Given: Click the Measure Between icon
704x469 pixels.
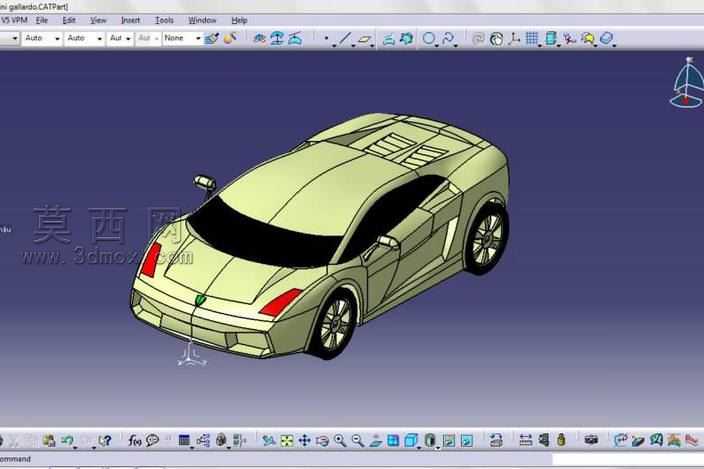Looking at the screenshot, I should click(x=525, y=441).
